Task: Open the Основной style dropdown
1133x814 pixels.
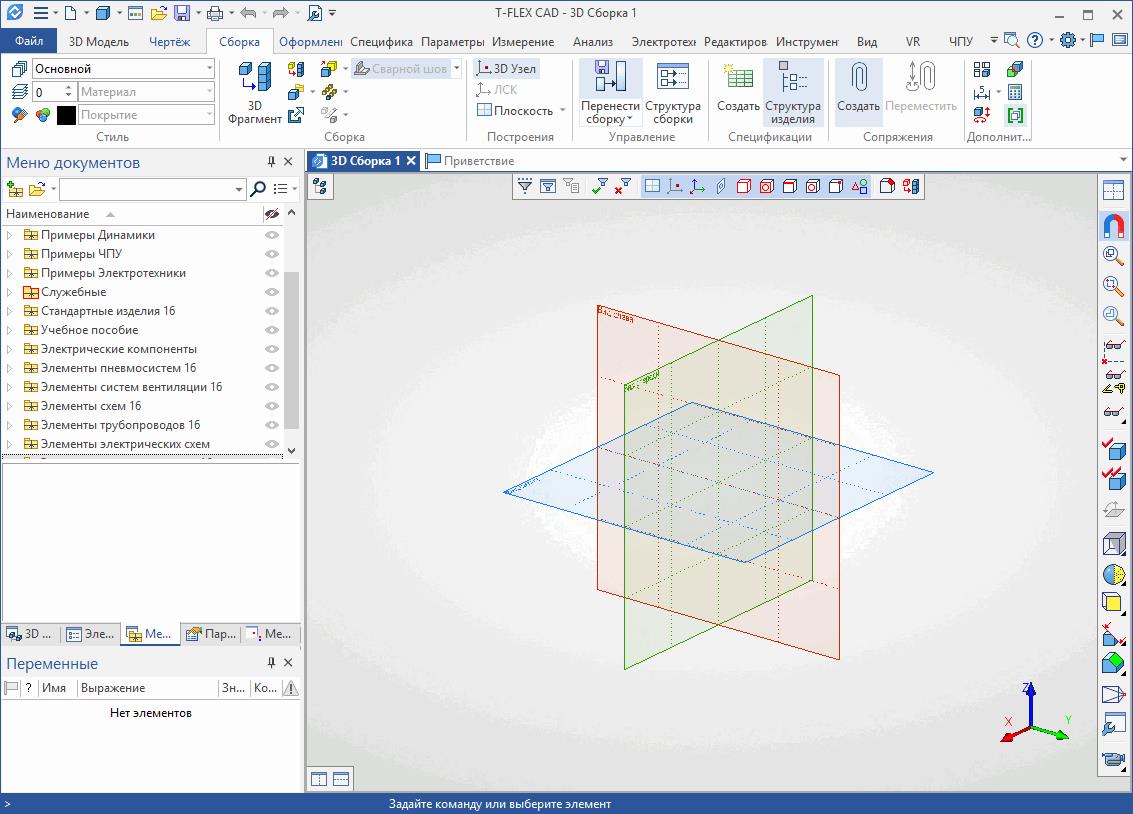Action: click(209, 69)
